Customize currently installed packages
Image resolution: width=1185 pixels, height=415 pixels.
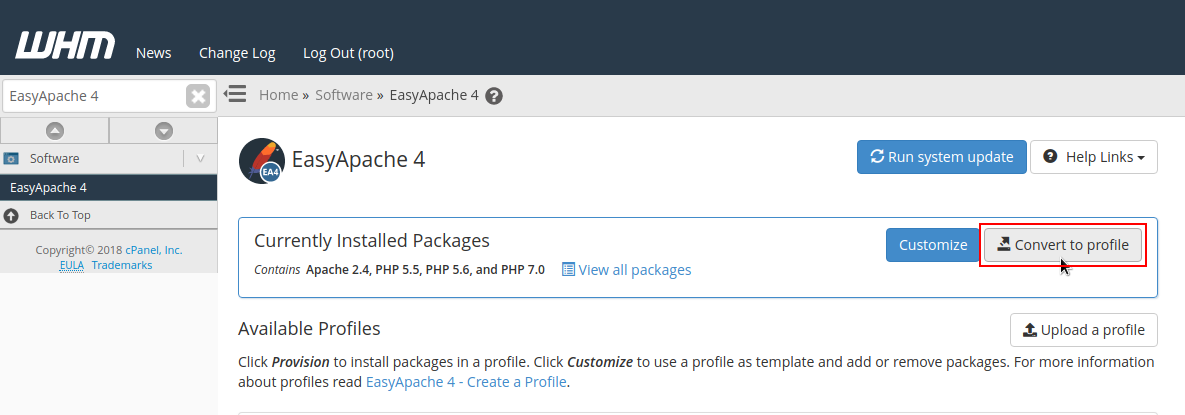pos(933,245)
